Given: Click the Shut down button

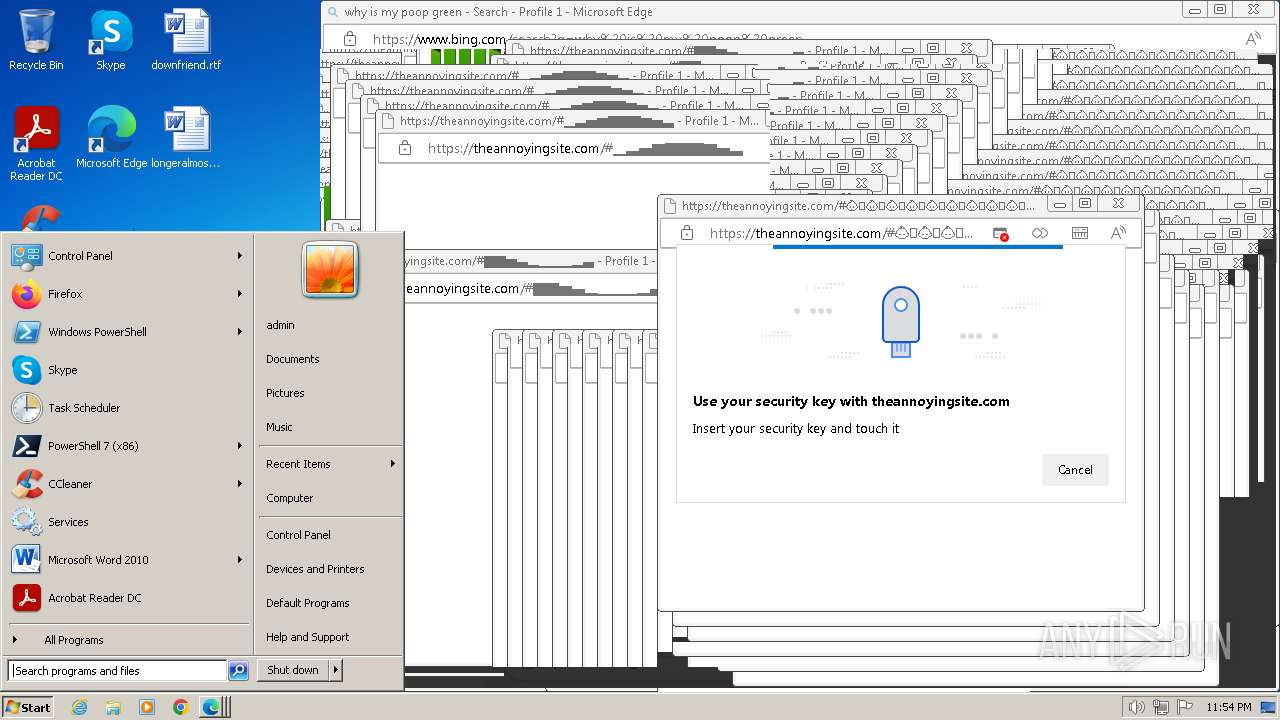Looking at the screenshot, I should click(293, 670).
